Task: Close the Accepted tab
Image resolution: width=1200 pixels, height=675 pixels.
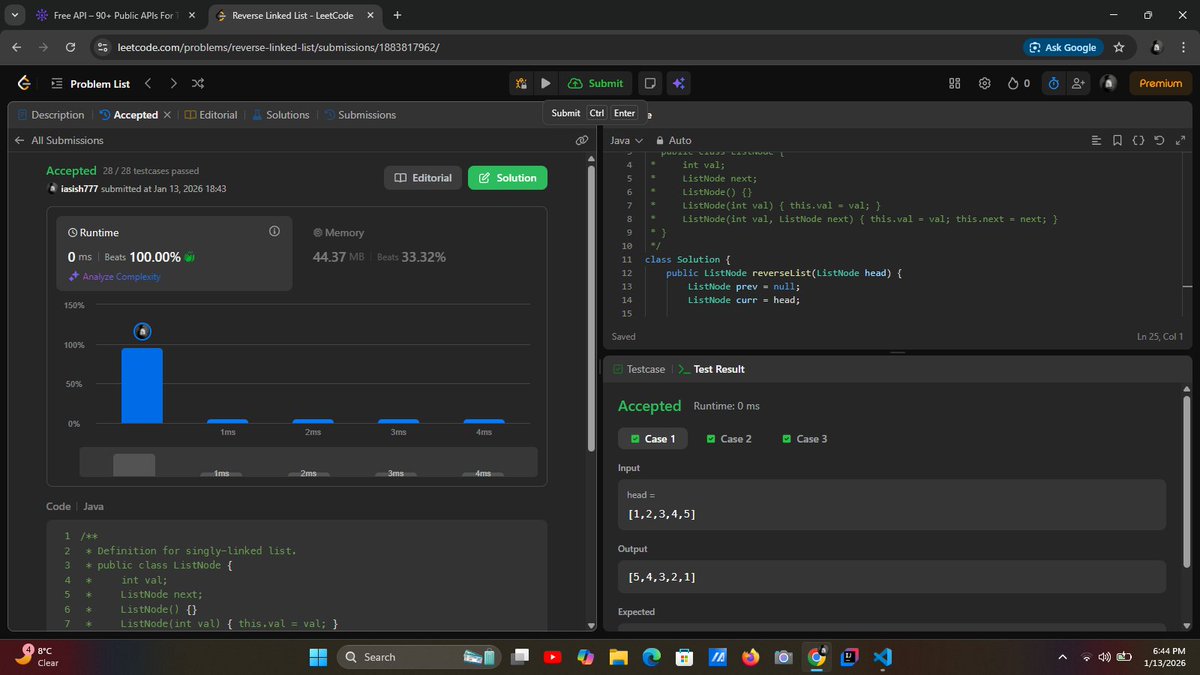Action: point(167,115)
